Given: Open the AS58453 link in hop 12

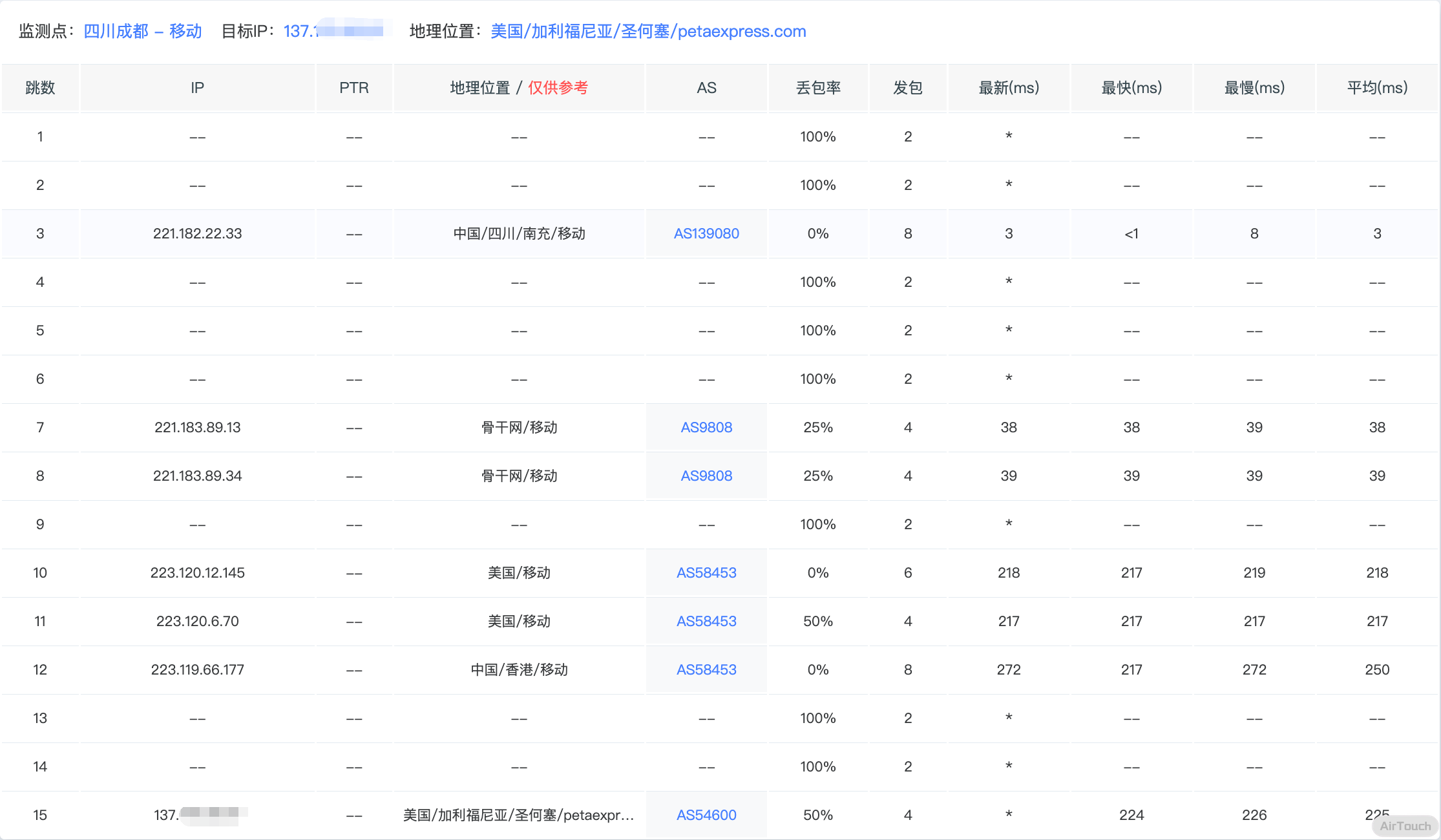Looking at the screenshot, I should [706, 670].
